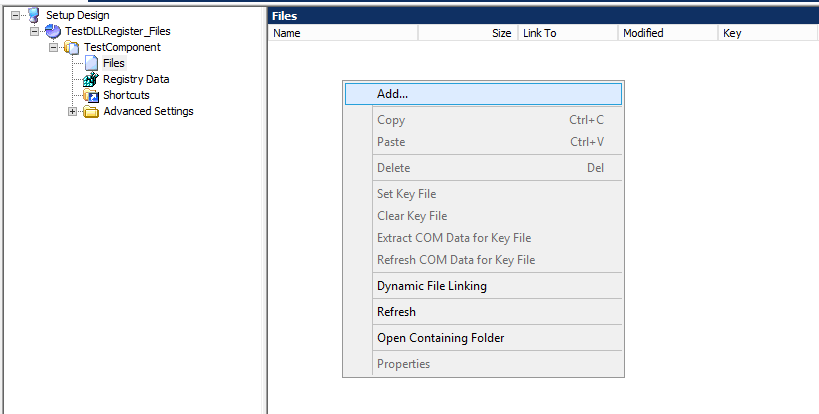Click the TestComponent component icon
Image resolution: width=819 pixels, height=414 pixels.
tap(72, 48)
